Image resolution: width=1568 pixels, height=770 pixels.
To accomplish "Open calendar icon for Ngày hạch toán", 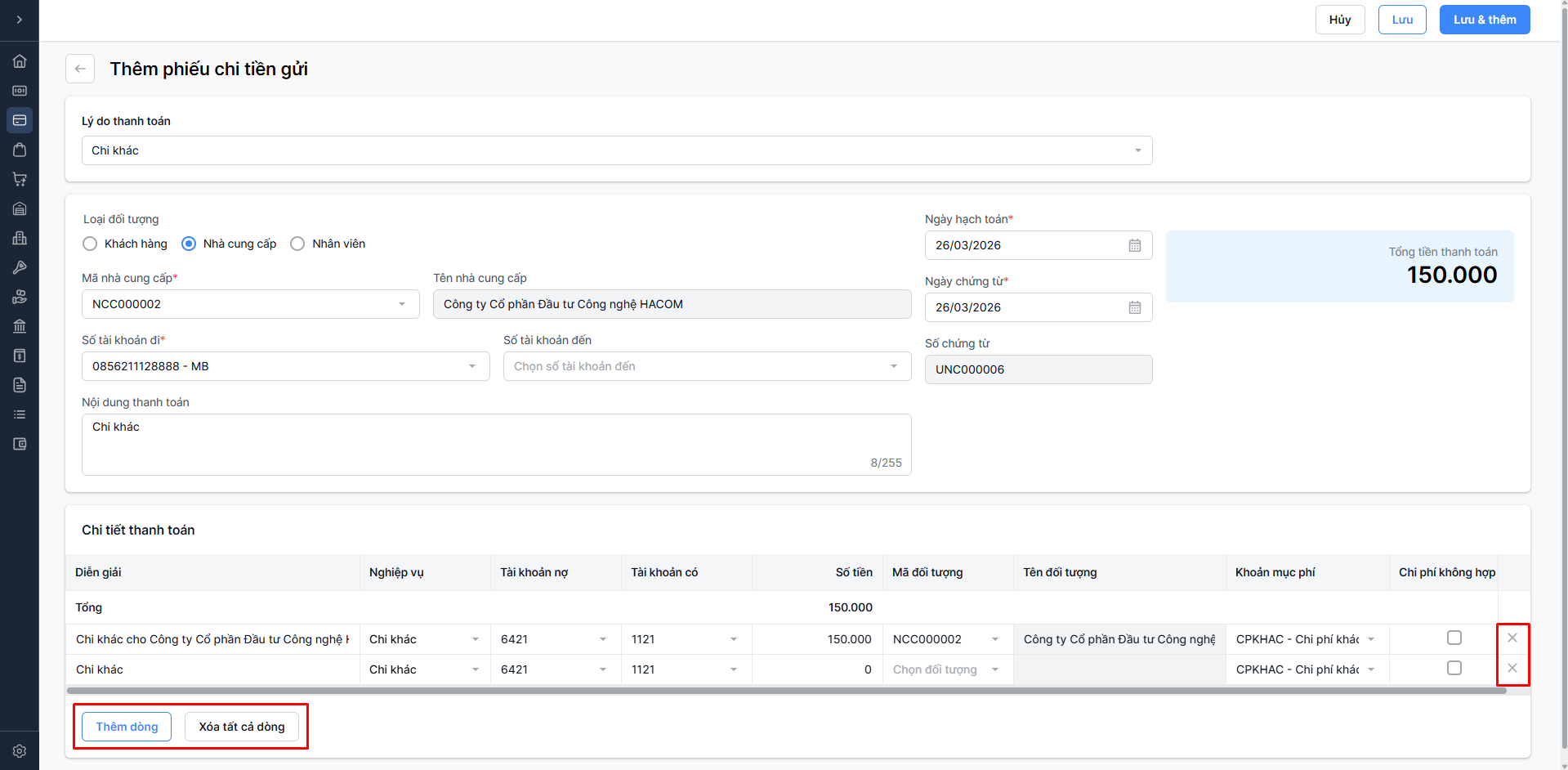I will (1134, 245).
